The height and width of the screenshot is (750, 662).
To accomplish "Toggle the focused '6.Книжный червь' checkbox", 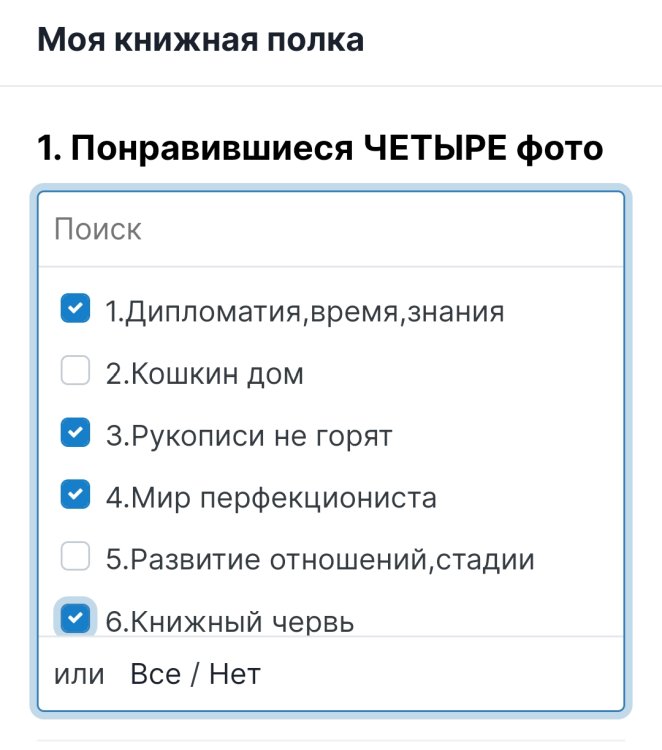I will tap(75, 619).
